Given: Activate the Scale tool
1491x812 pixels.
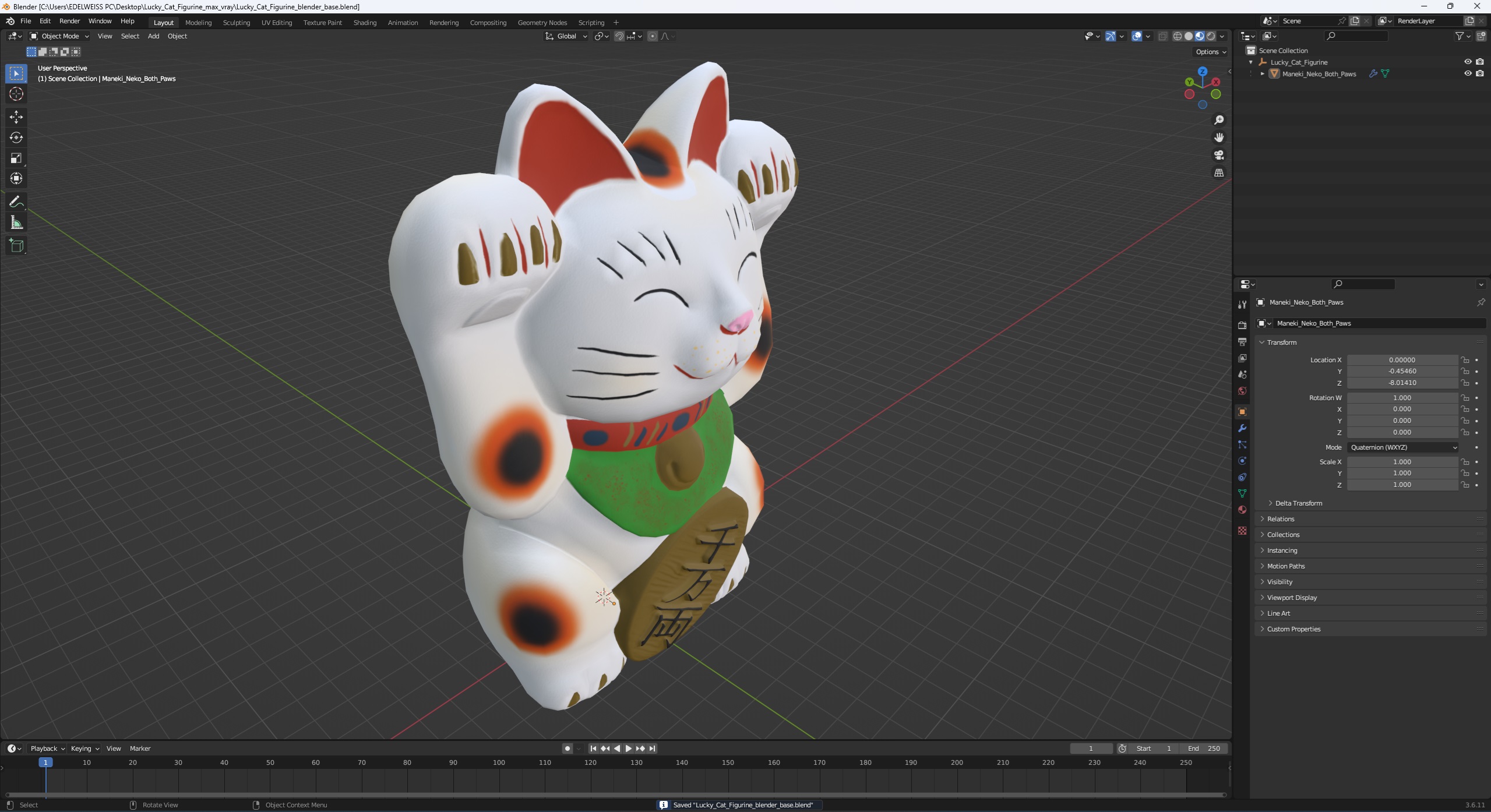Looking at the screenshot, I should tap(16, 158).
